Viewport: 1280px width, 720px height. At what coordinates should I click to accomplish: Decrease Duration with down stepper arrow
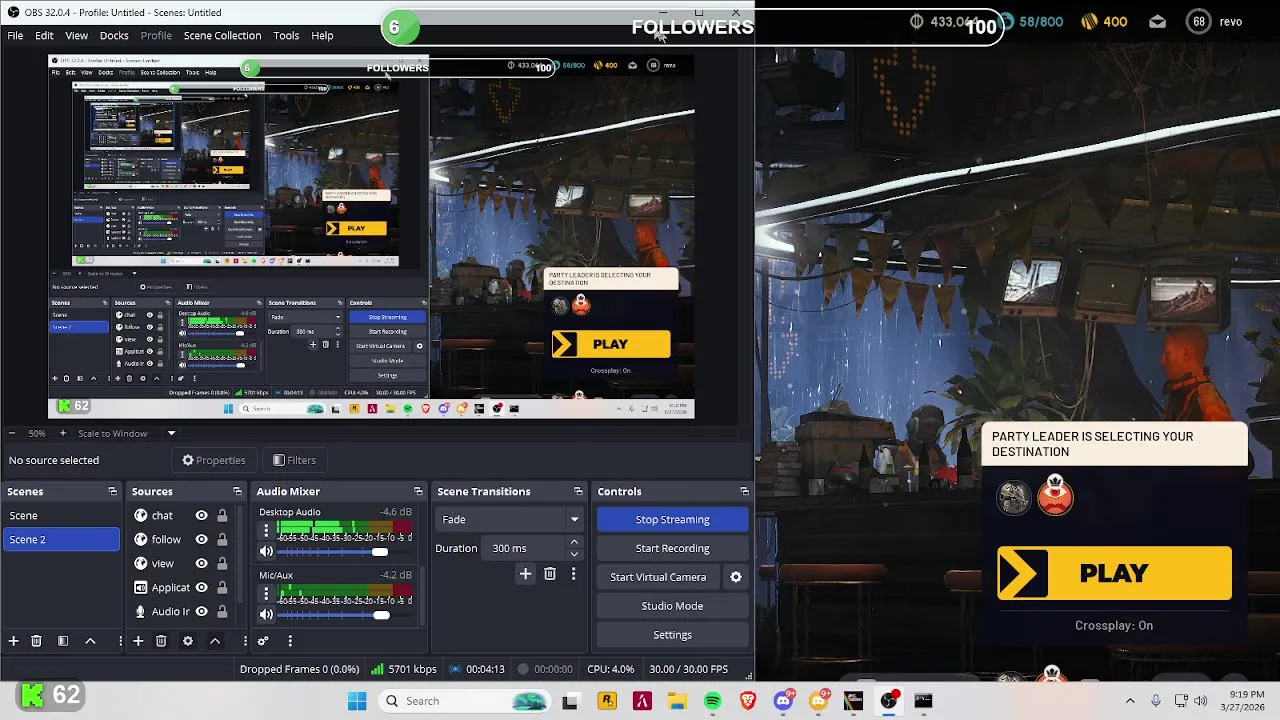(574, 553)
